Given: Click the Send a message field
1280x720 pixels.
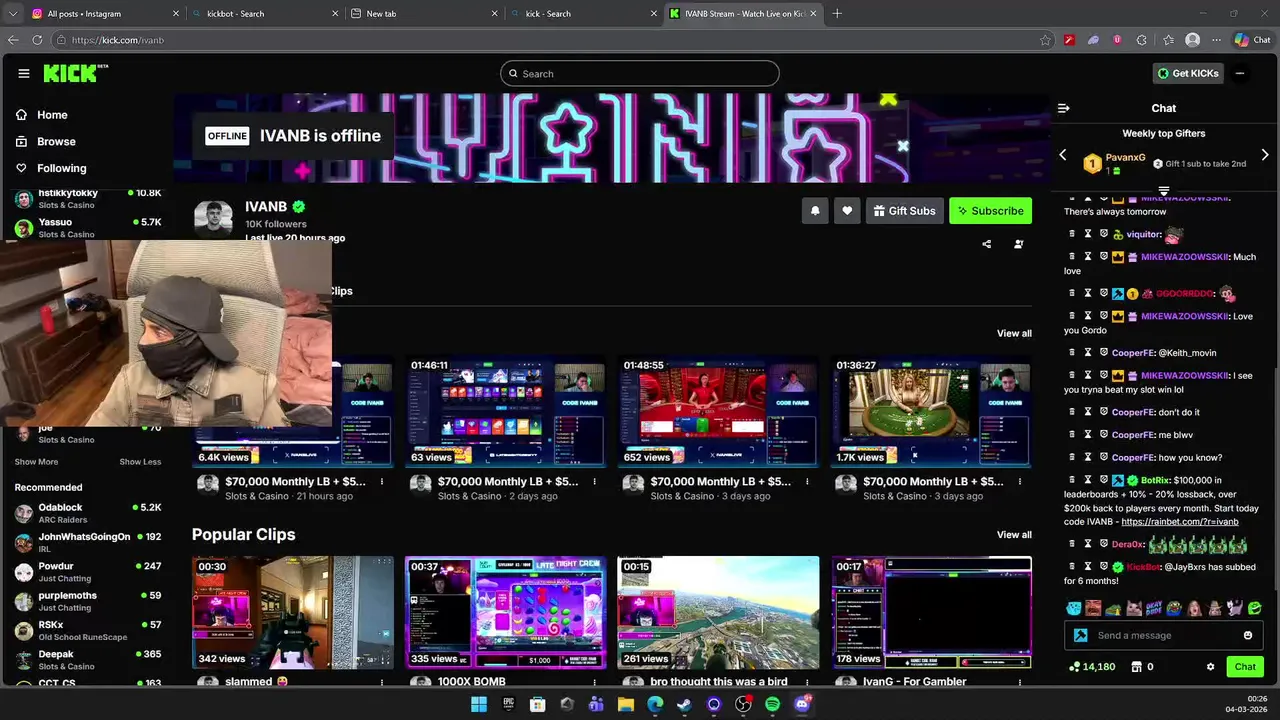Looking at the screenshot, I should coord(1165,635).
